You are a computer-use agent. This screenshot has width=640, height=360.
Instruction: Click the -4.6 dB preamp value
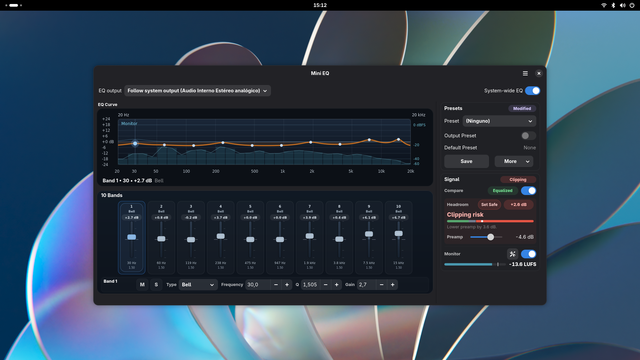click(x=524, y=237)
